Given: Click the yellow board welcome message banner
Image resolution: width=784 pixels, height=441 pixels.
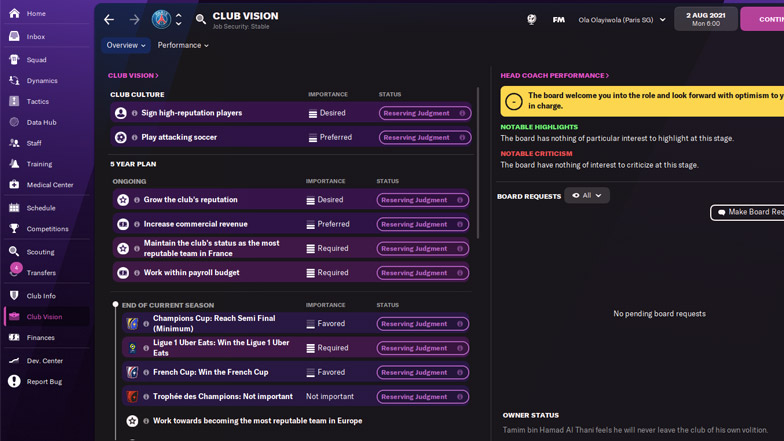Looking at the screenshot, I should tap(642, 101).
